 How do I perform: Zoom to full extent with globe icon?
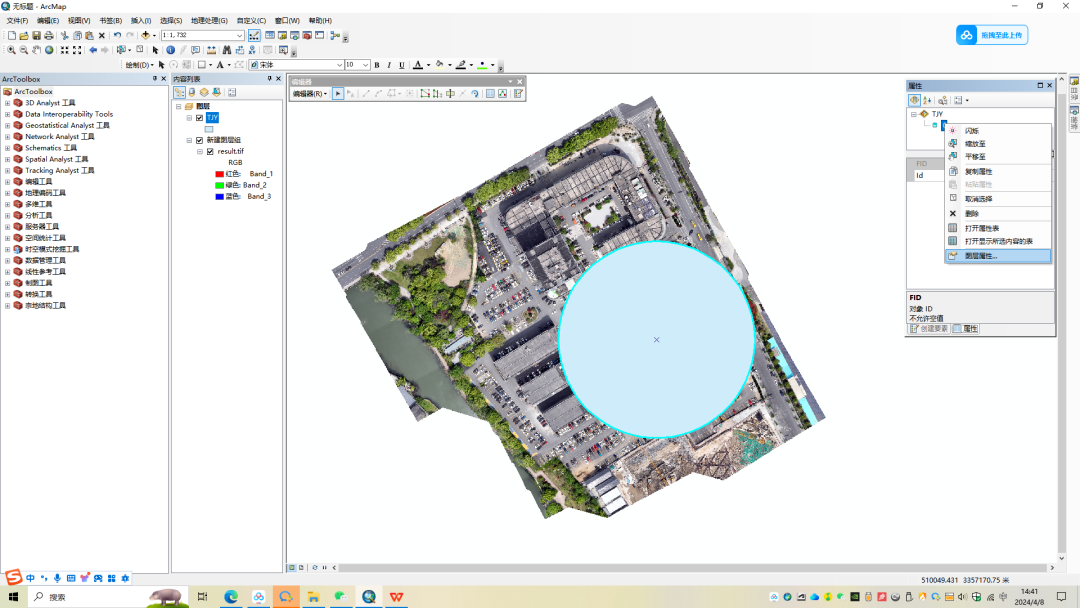tap(49, 50)
